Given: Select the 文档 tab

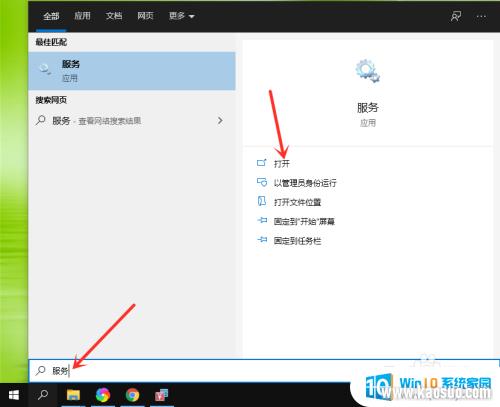Looking at the screenshot, I should tap(114, 16).
